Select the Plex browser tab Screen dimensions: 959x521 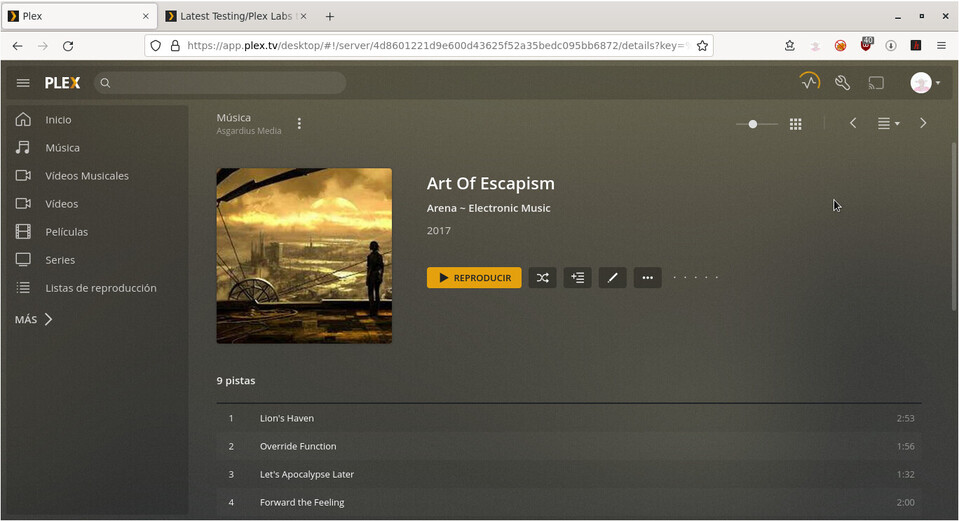coord(79,17)
